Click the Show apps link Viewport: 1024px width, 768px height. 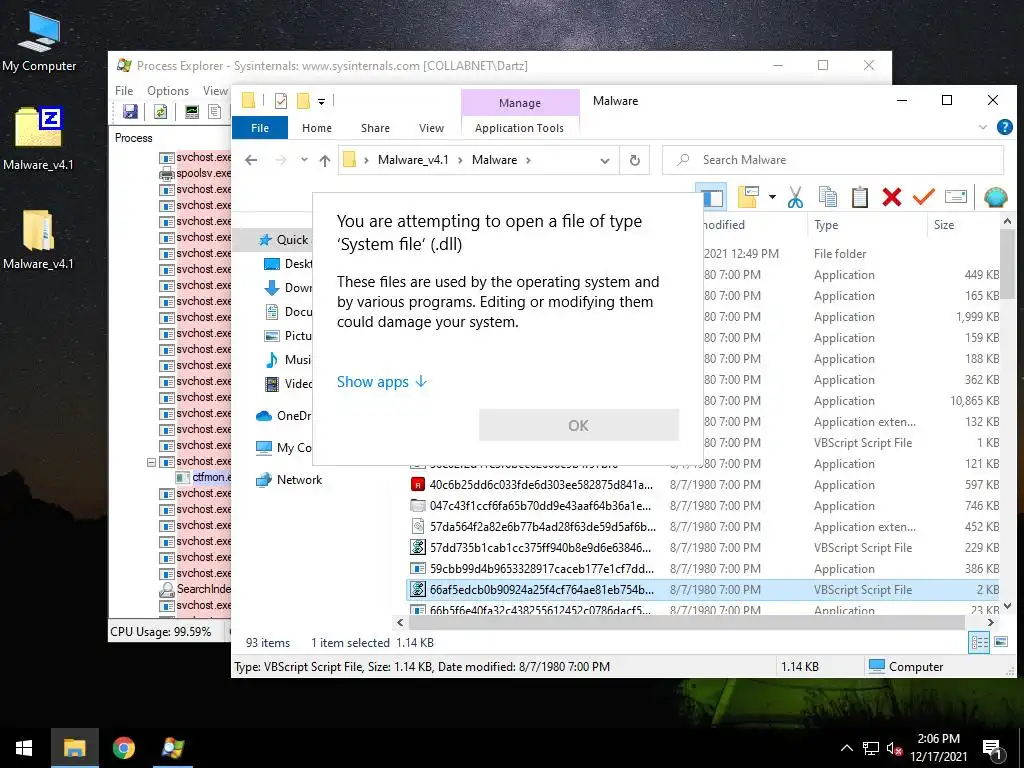point(382,381)
